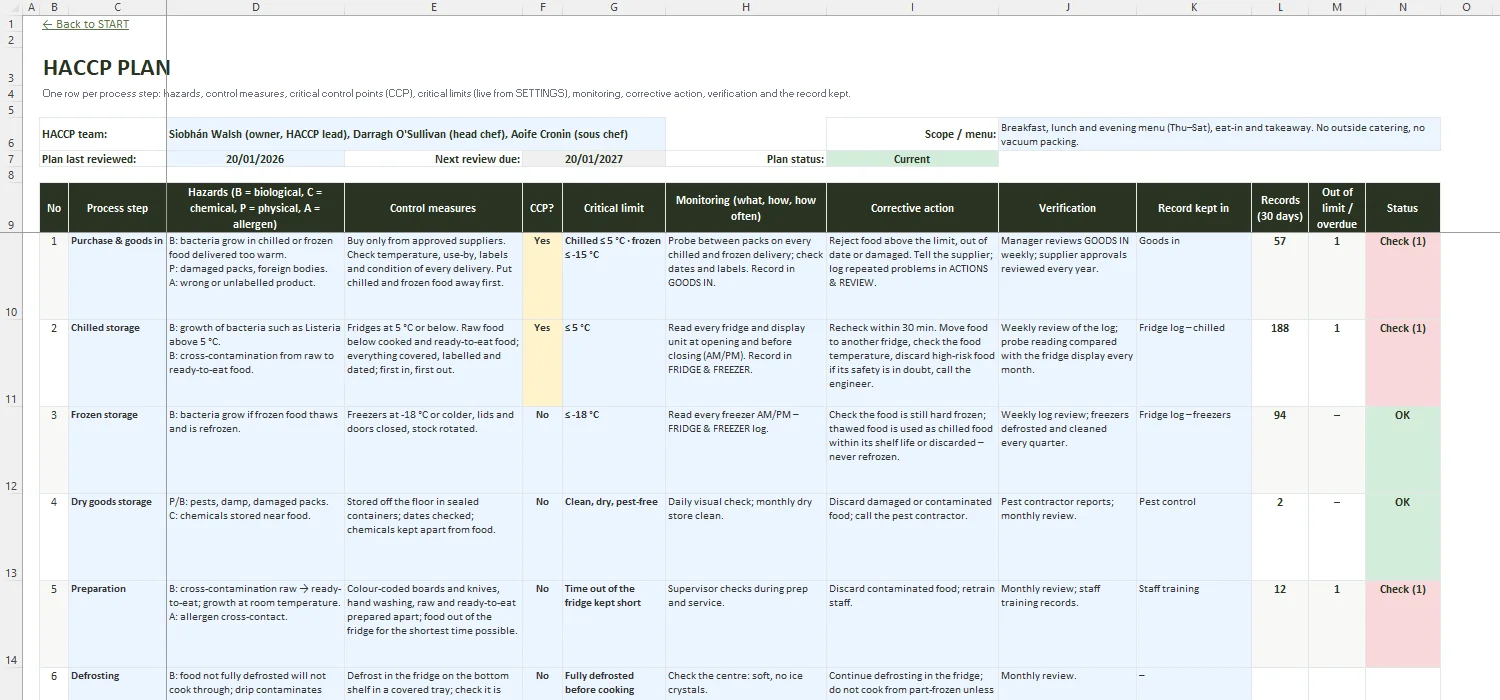Select record count 12
1500x700 pixels.
[x=1280, y=624]
